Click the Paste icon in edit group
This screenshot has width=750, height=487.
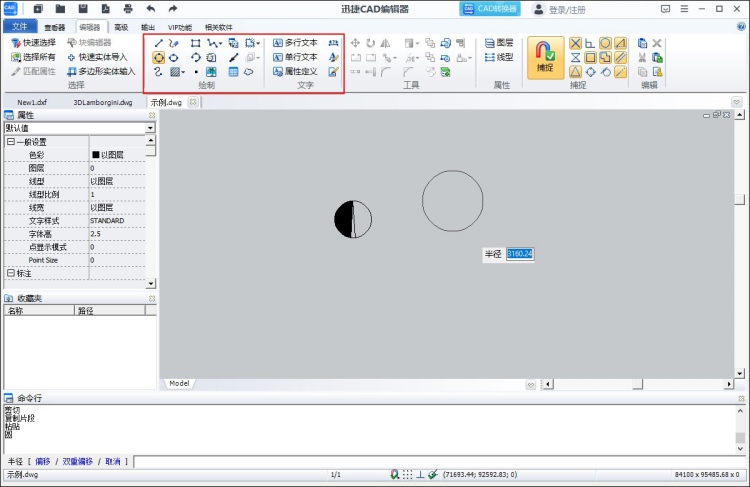pyautogui.click(x=642, y=43)
